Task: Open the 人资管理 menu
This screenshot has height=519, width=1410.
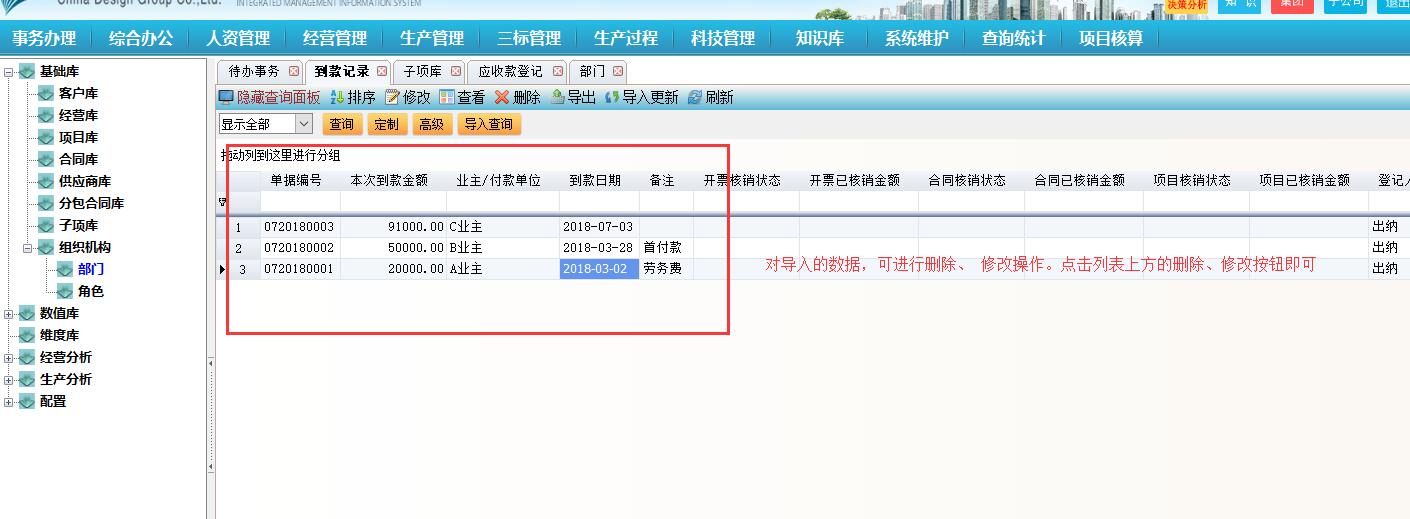Action: click(238, 38)
